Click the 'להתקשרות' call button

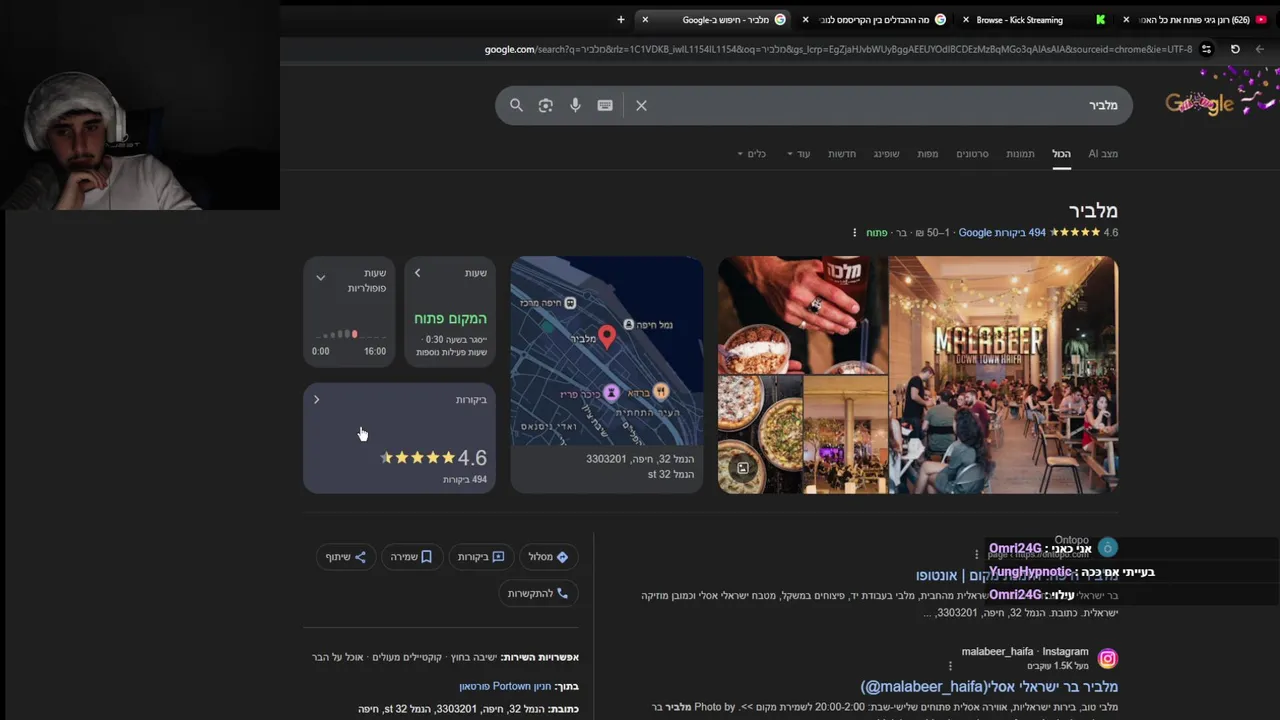(x=538, y=593)
